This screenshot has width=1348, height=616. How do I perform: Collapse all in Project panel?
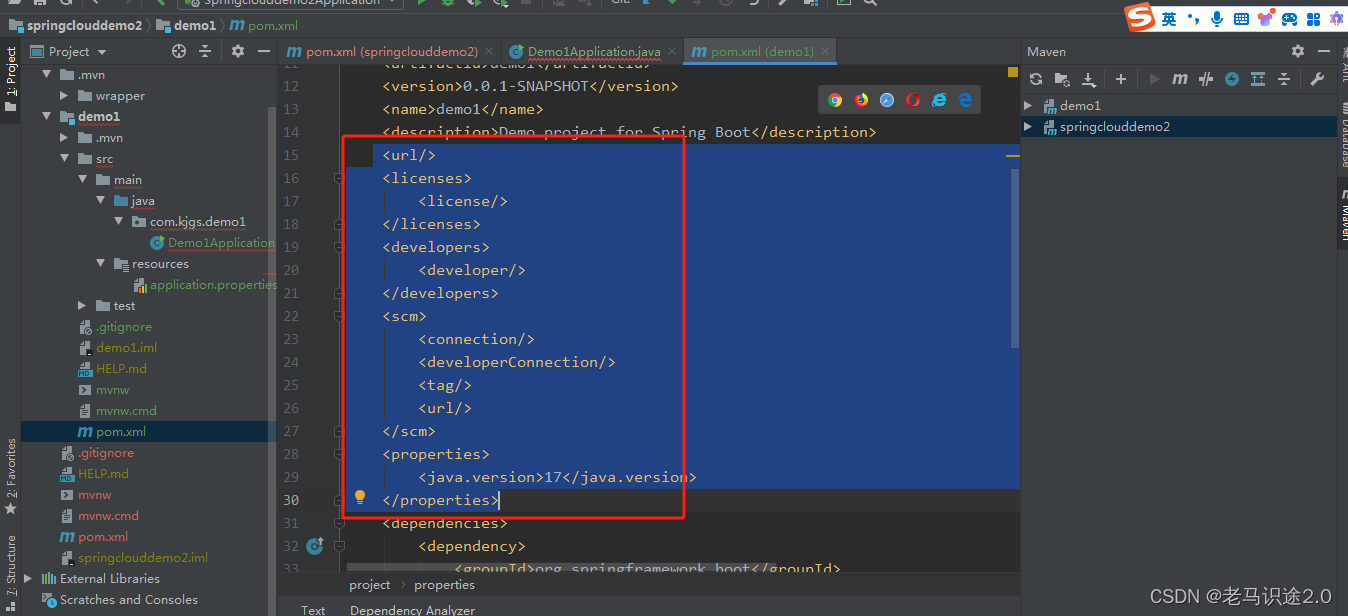(x=205, y=51)
